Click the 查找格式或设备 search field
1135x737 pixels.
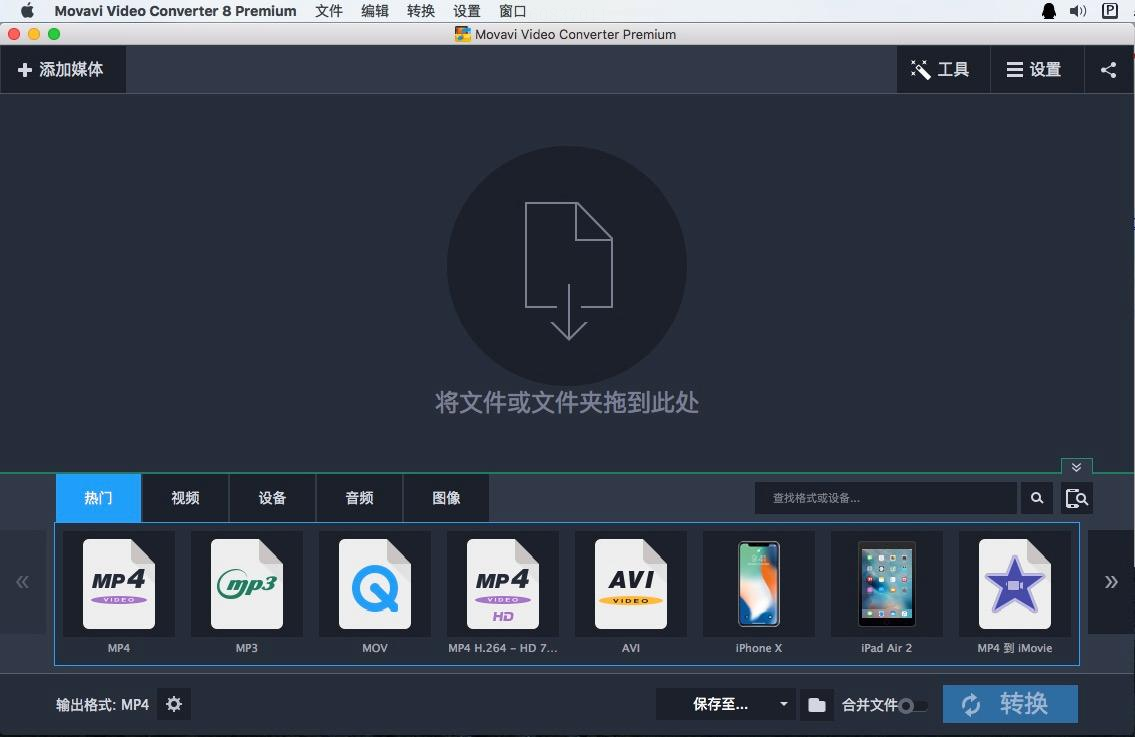point(885,498)
